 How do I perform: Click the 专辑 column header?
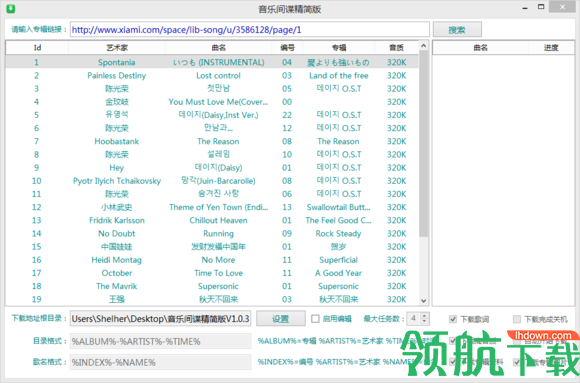[338, 47]
